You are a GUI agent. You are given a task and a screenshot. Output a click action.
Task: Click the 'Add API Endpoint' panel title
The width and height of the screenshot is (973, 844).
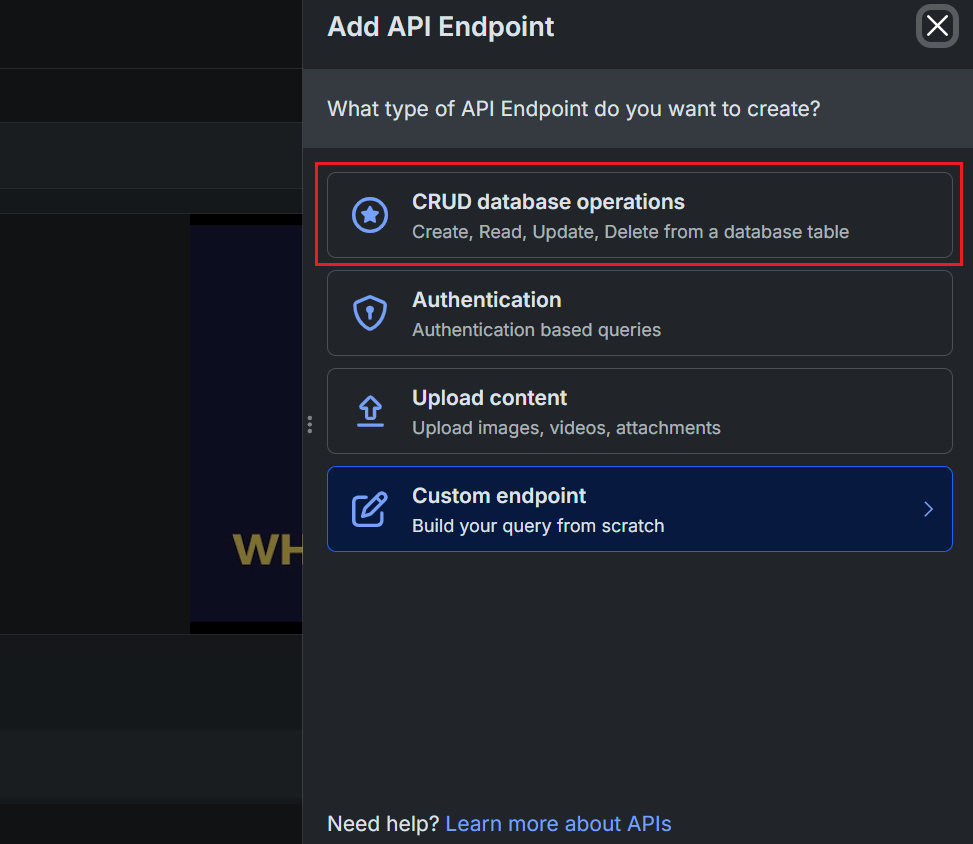(441, 27)
